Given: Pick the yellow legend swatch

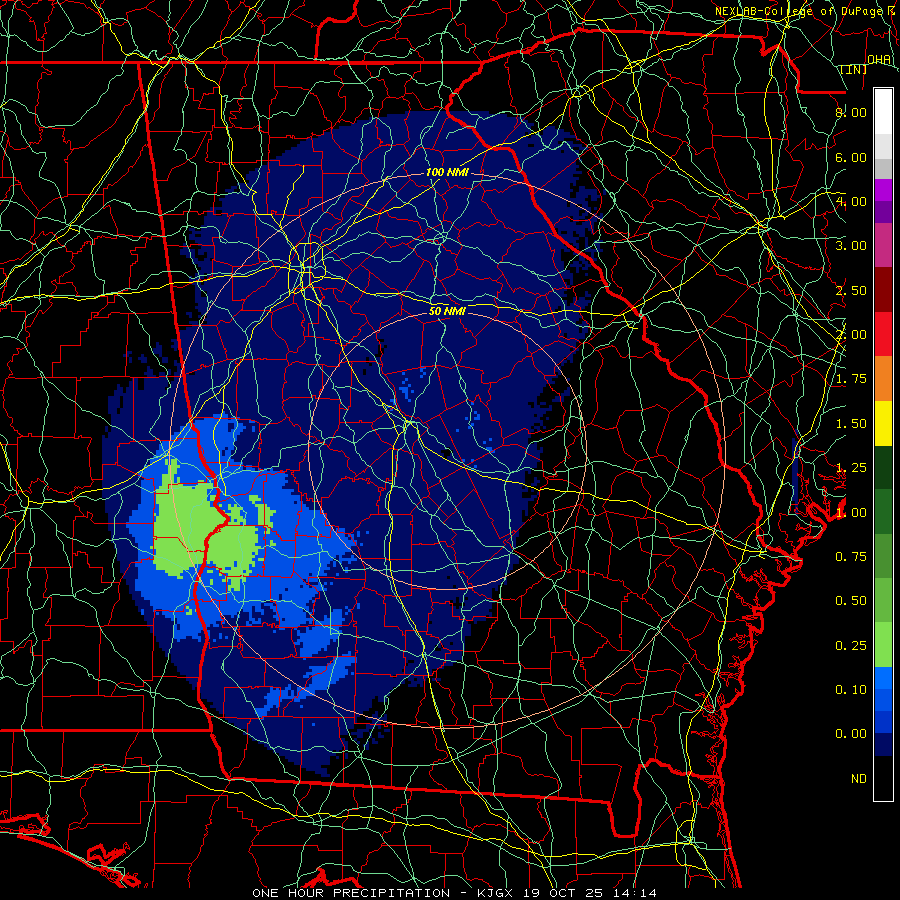Looking at the screenshot, I should pyautogui.click(x=883, y=423).
